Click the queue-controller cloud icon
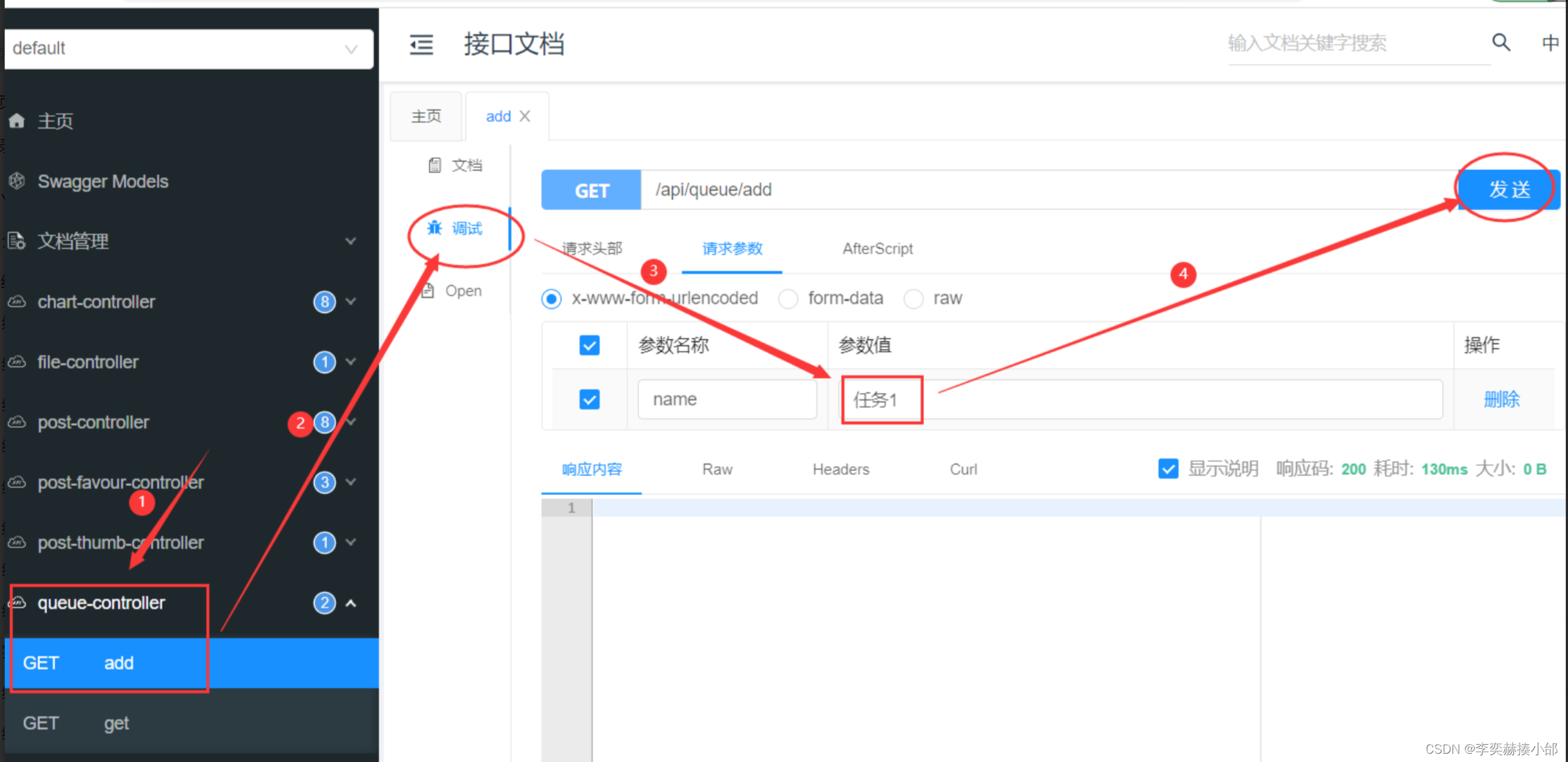Viewport: 1568px width, 762px height. tap(17, 602)
